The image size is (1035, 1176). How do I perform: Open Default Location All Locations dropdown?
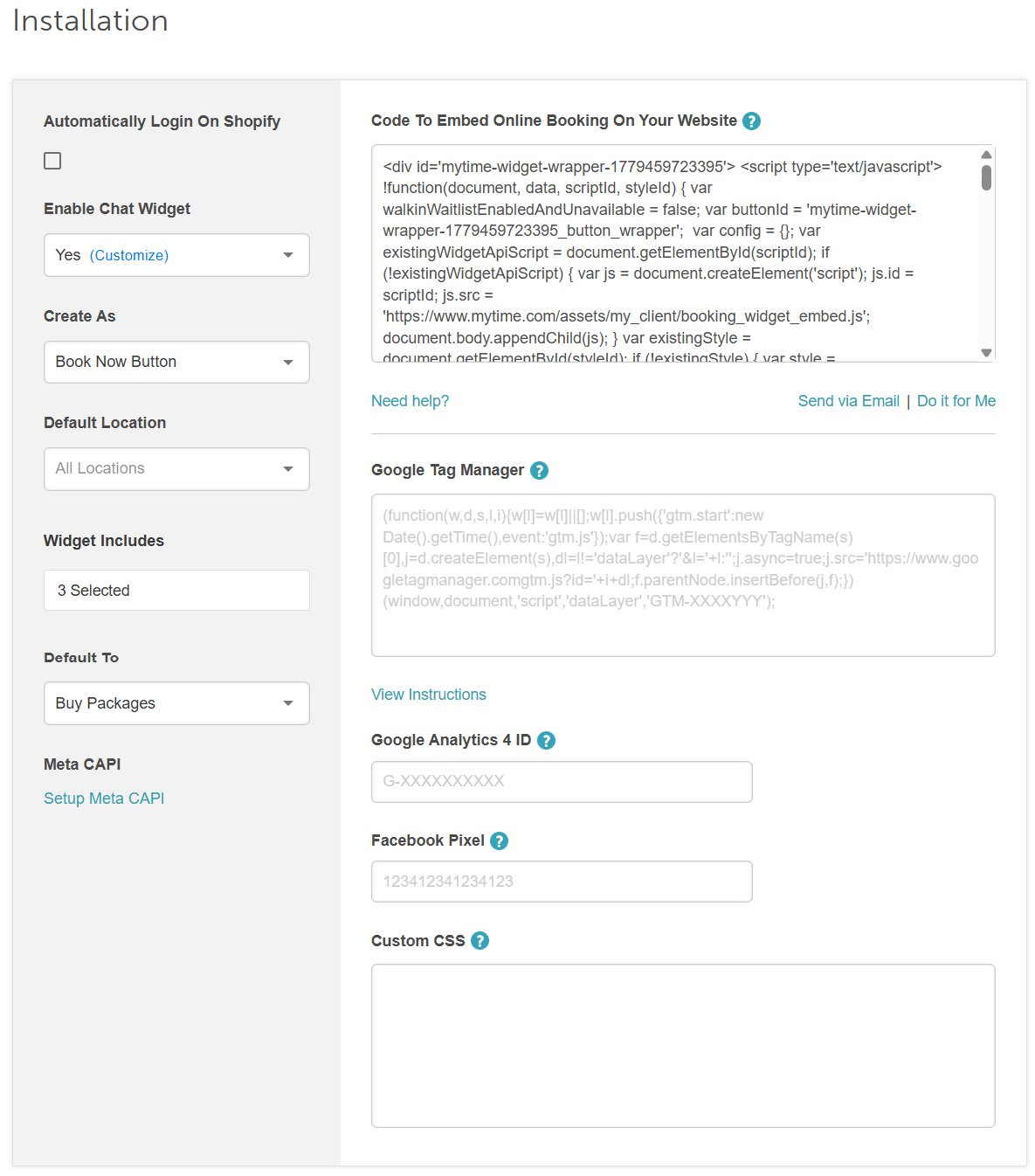coord(176,469)
